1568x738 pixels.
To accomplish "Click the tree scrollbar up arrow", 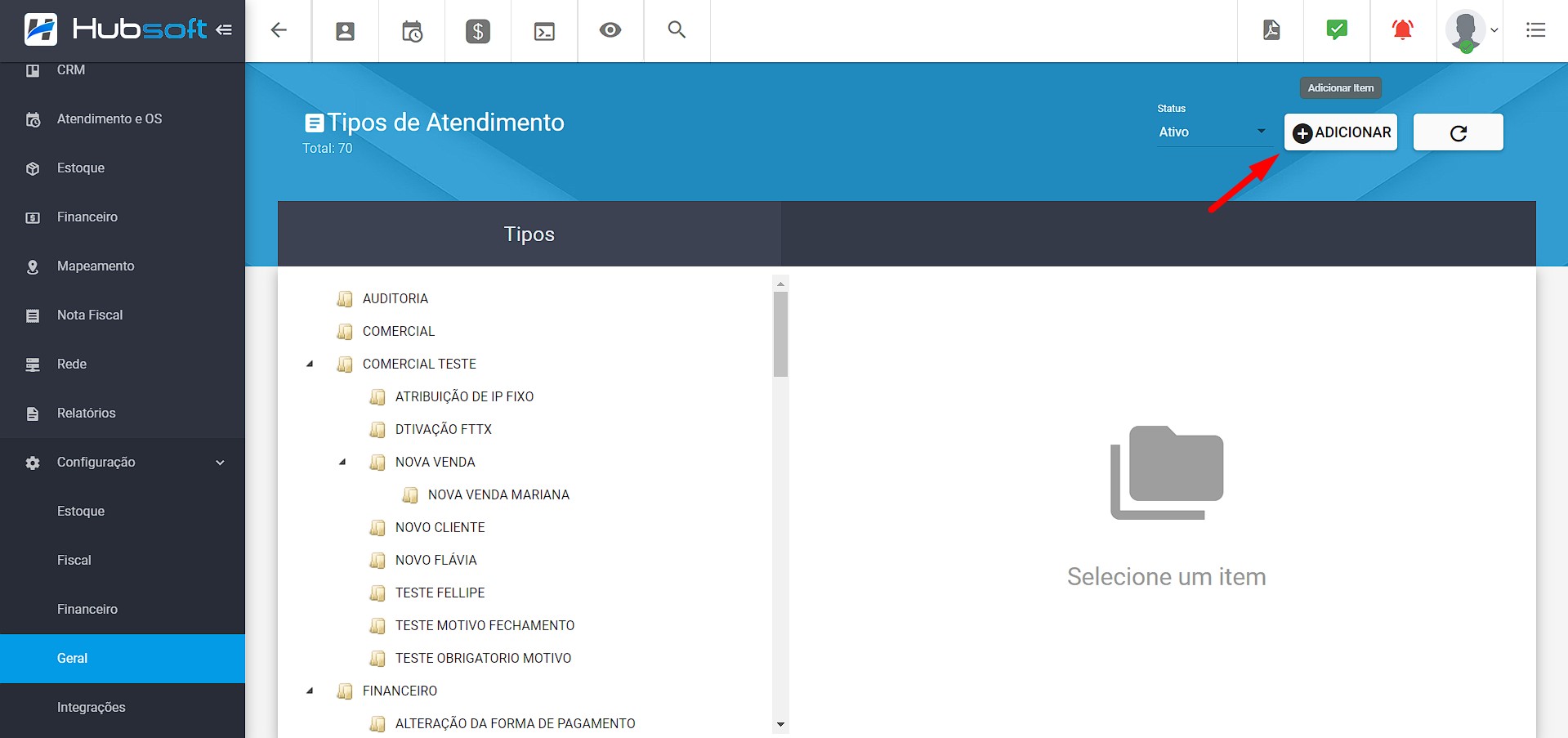I will (780, 284).
